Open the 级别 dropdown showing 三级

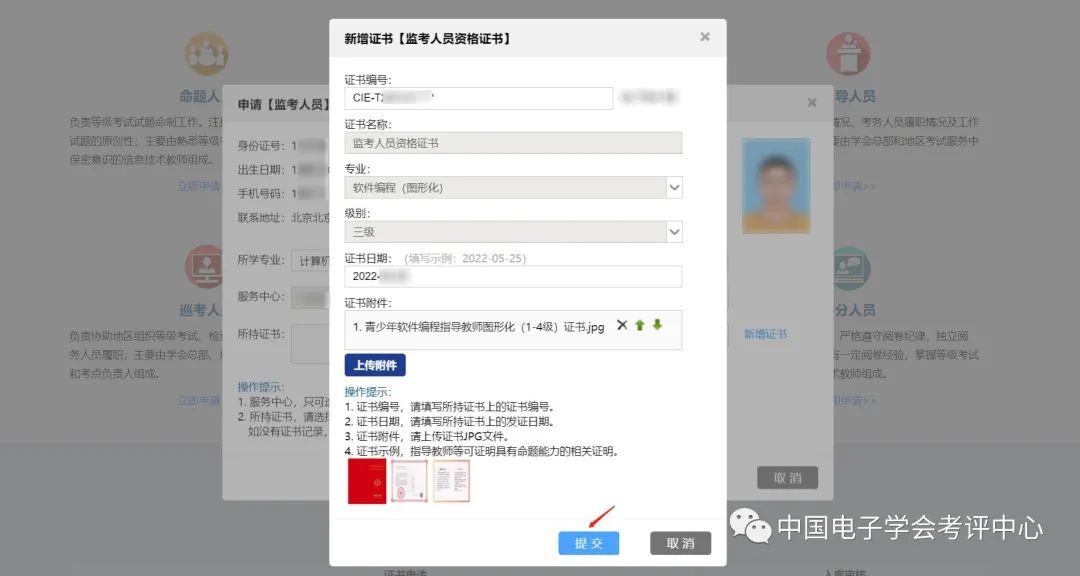coord(513,232)
